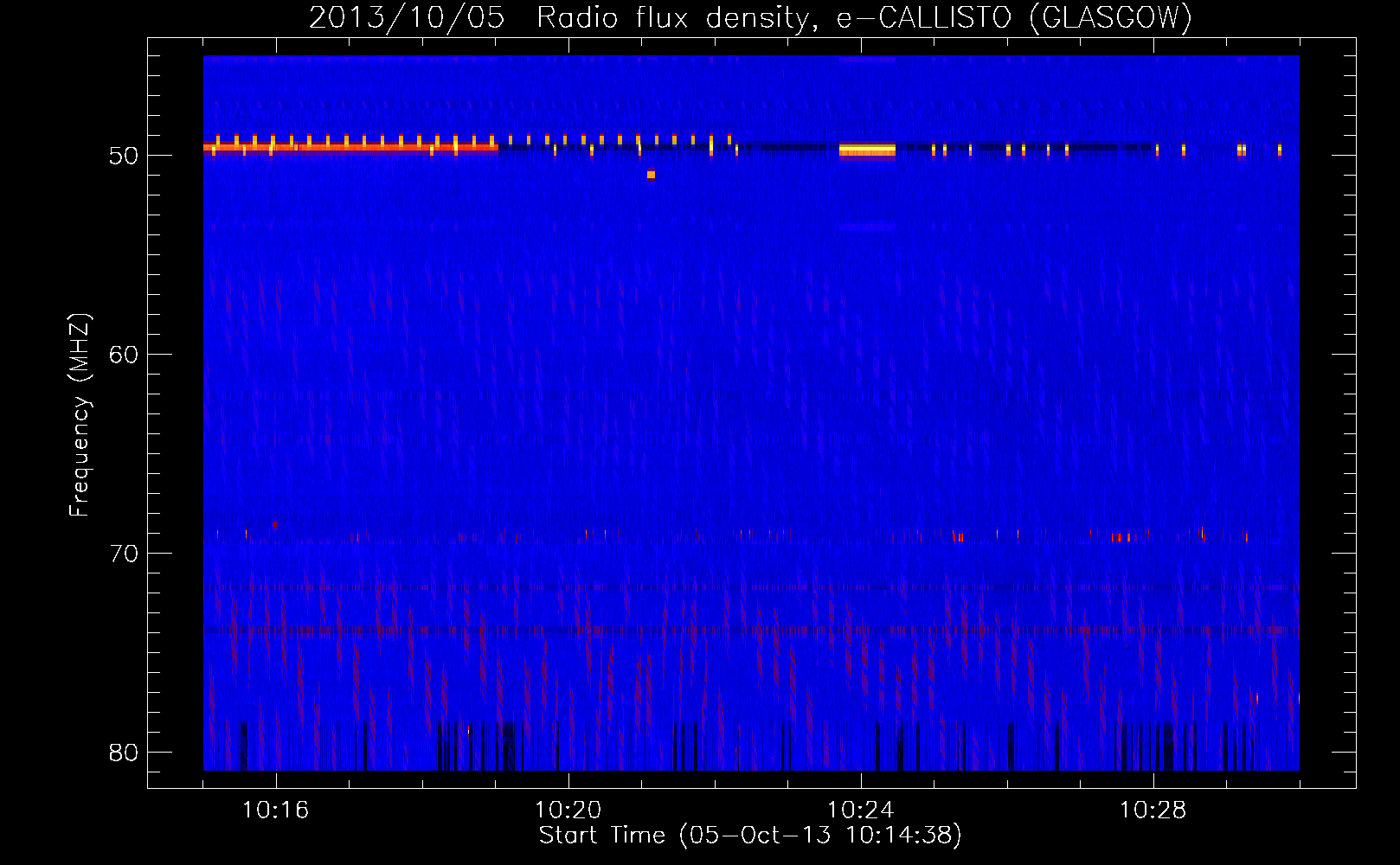Click the Frequency (MHZ) axis label

click(x=80, y=415)
